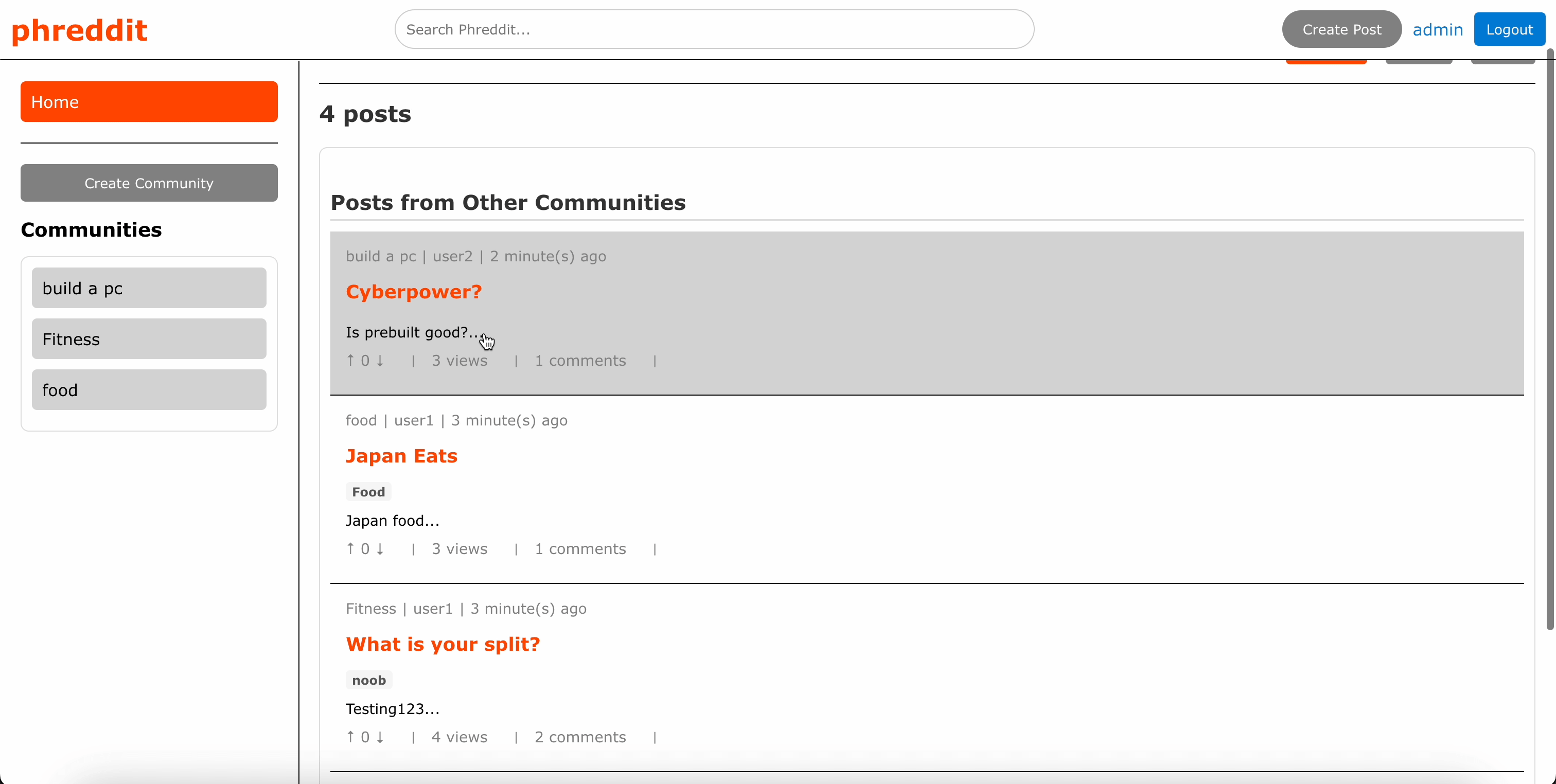Click the Food flair tag on Japan Eats
1556x784 pixels.
click(368, 491)
